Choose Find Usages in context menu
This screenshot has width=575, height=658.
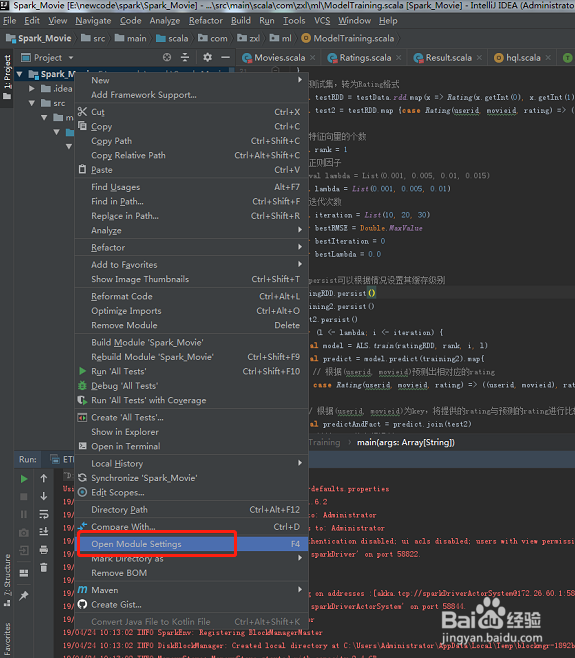pyautogui.click(x=191, y=187)
